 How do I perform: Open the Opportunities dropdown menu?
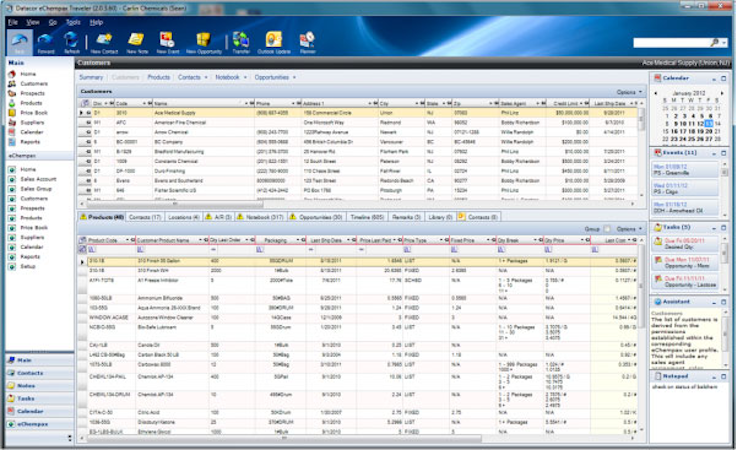292,77
